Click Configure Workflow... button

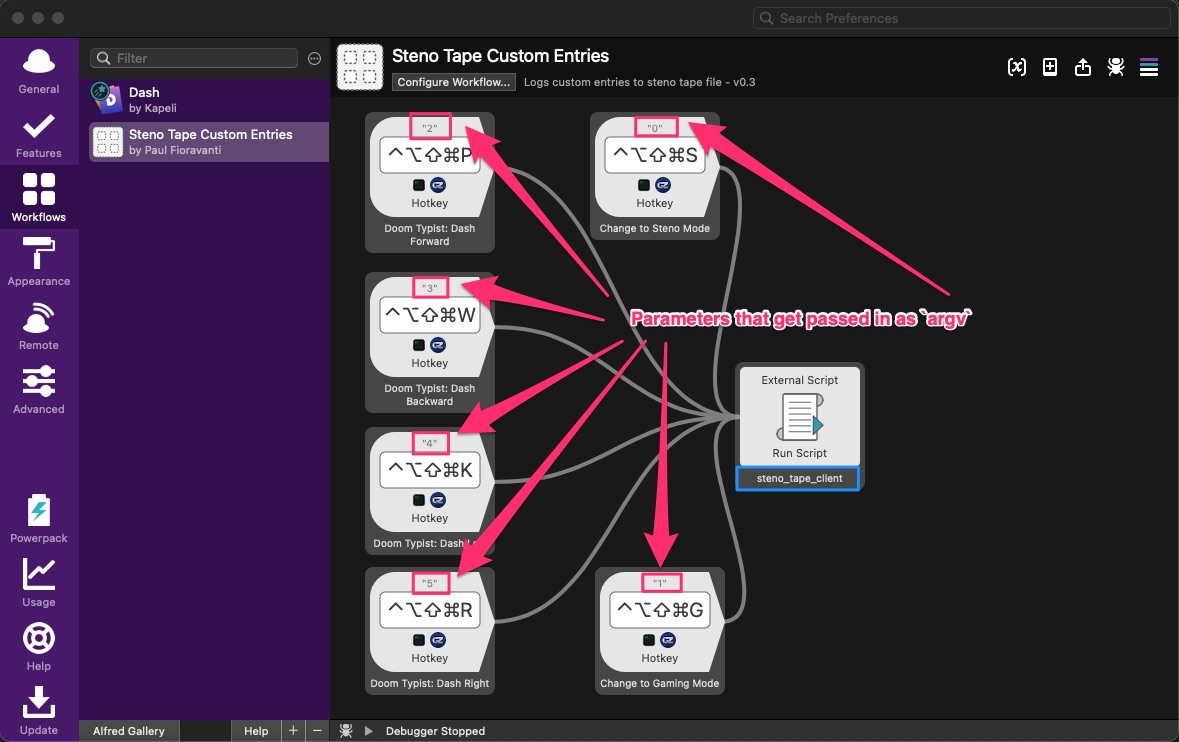tap(454, 82)
